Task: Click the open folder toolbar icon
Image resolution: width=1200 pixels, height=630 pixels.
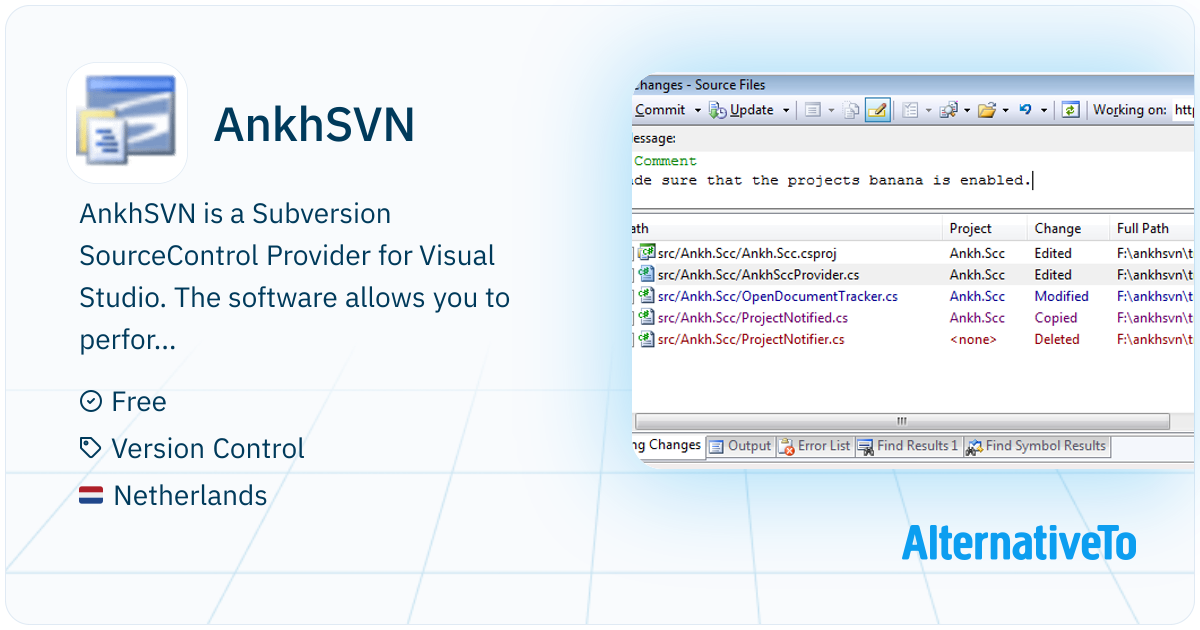Action: [987, 111]
